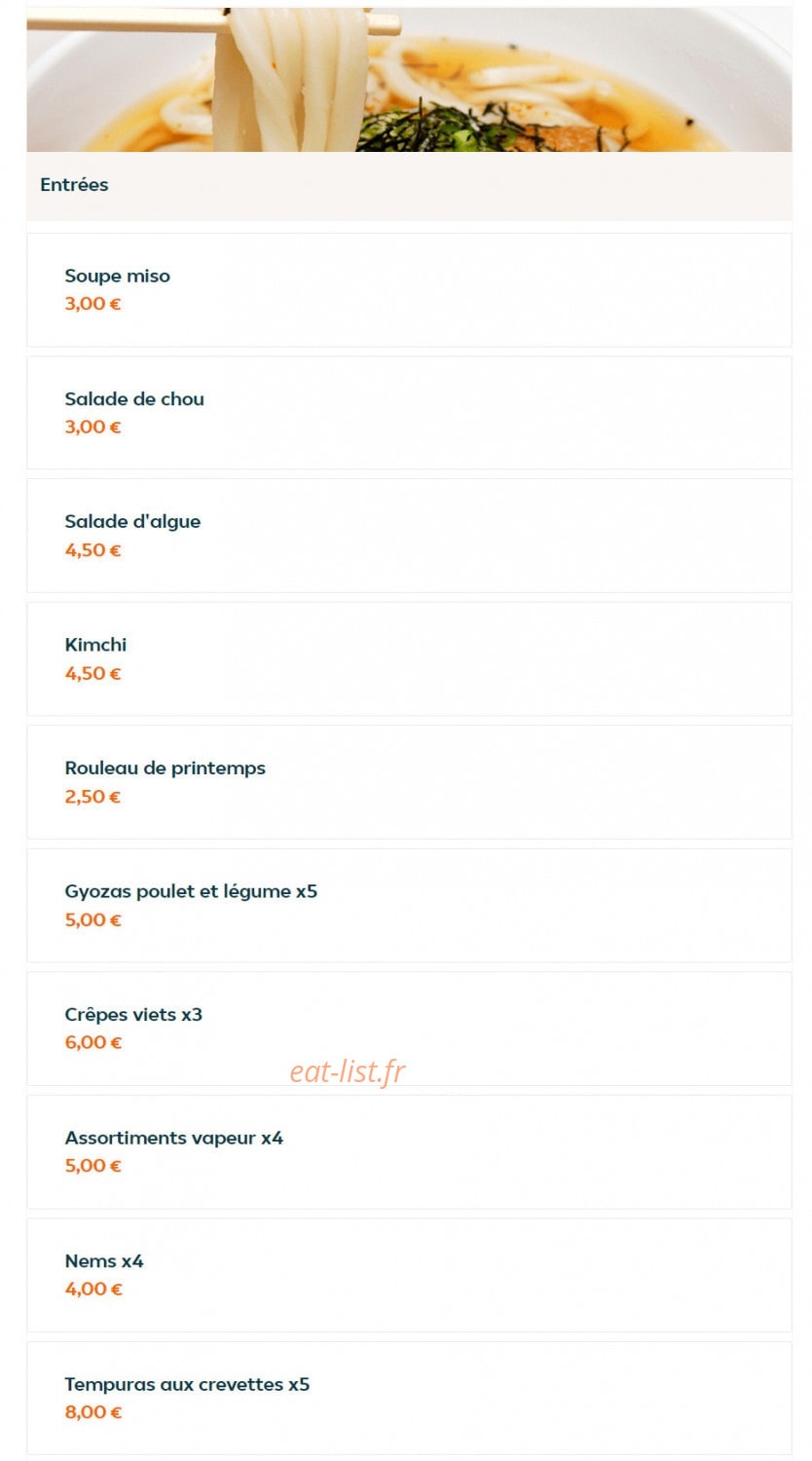Click the Entrées category header

coord(74,185)
